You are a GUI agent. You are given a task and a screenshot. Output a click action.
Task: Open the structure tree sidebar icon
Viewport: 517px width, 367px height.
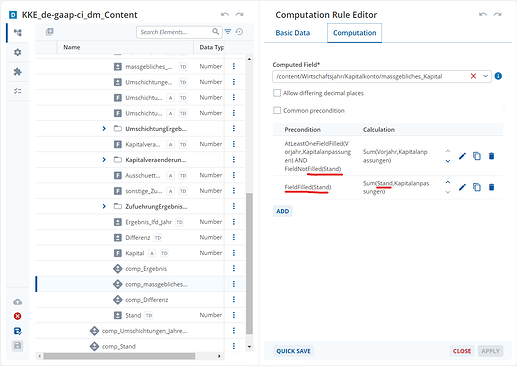click(17, 33)
